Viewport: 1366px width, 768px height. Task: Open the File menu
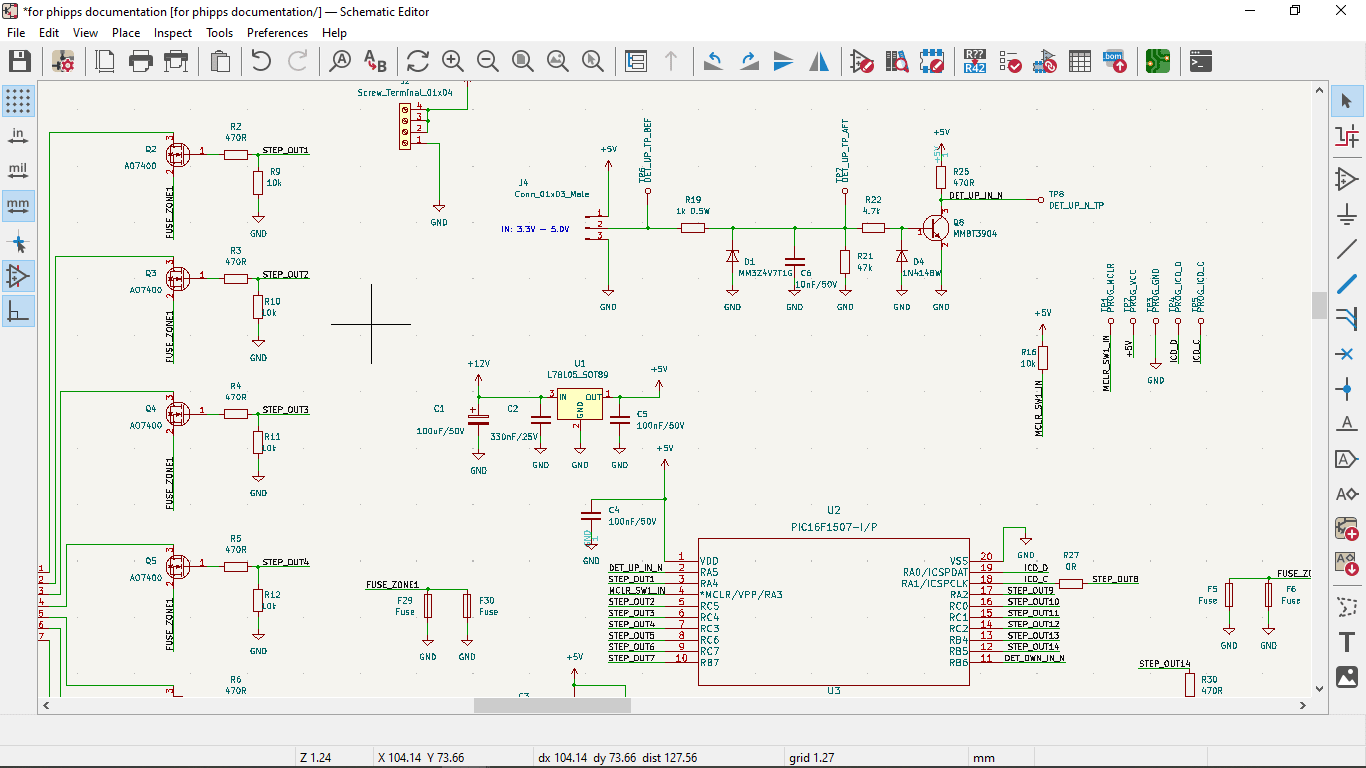pyautogui.click(x=16, y=33)
